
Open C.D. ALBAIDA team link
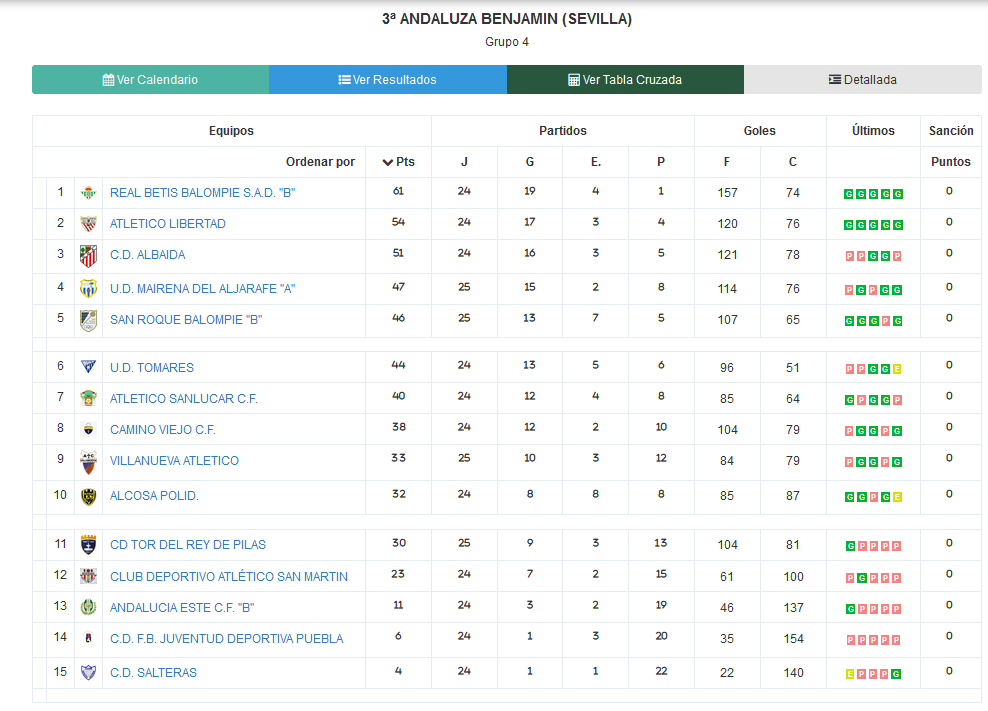click(147, 255)
